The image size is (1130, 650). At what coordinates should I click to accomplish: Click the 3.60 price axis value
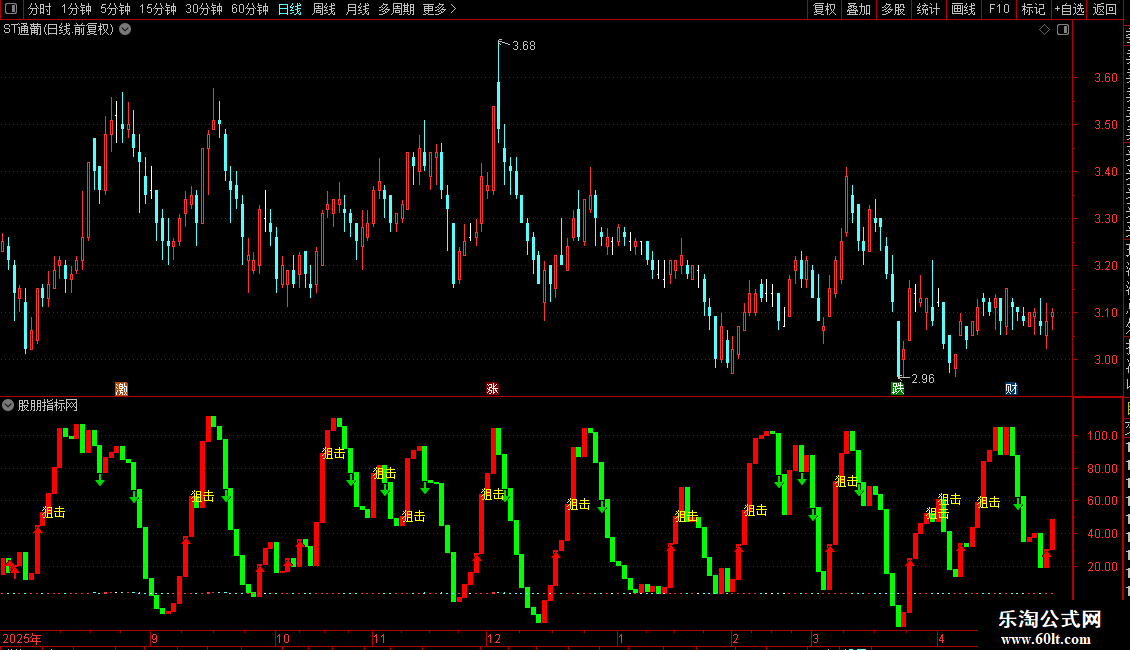[1105, 78]
